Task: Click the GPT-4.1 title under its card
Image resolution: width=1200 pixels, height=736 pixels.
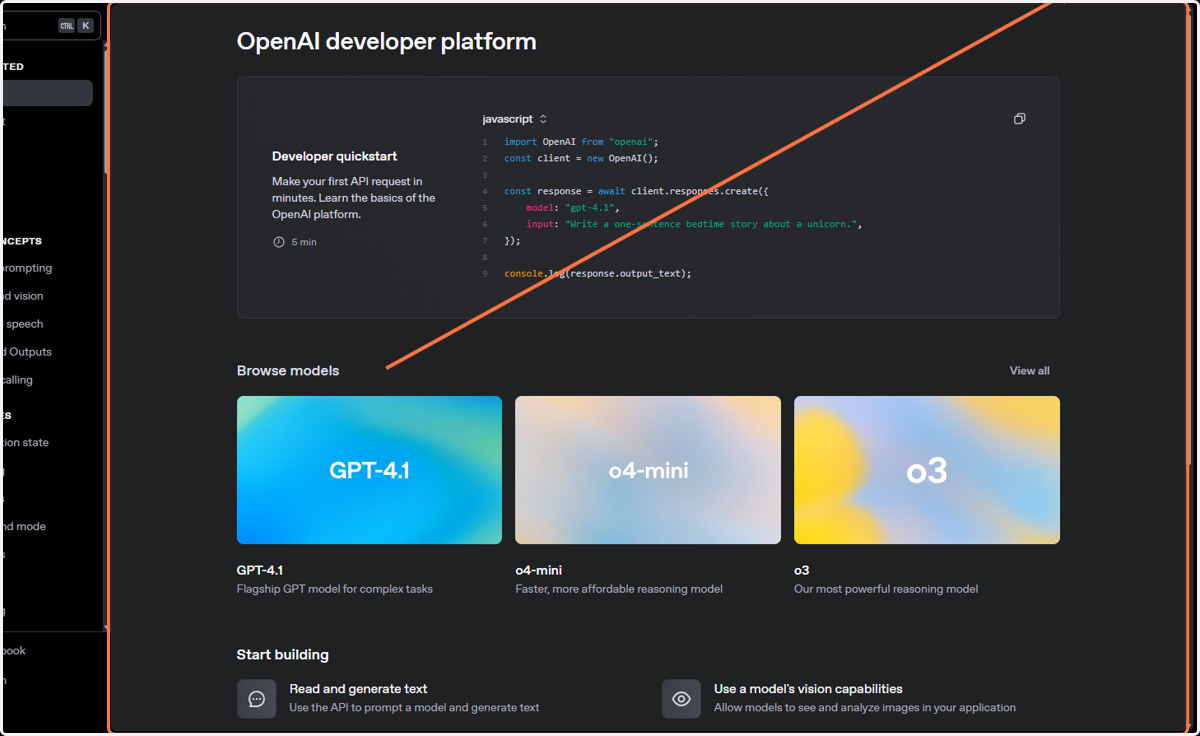Action: click(260, 570)
